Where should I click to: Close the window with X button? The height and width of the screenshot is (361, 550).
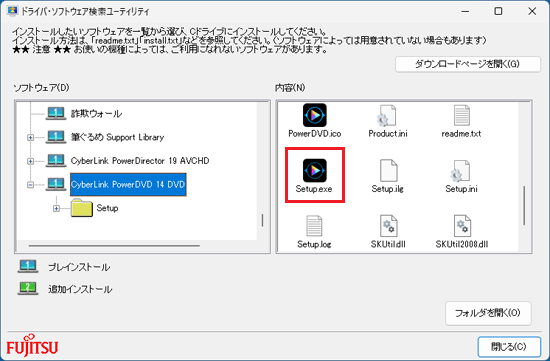pos(532,12)
